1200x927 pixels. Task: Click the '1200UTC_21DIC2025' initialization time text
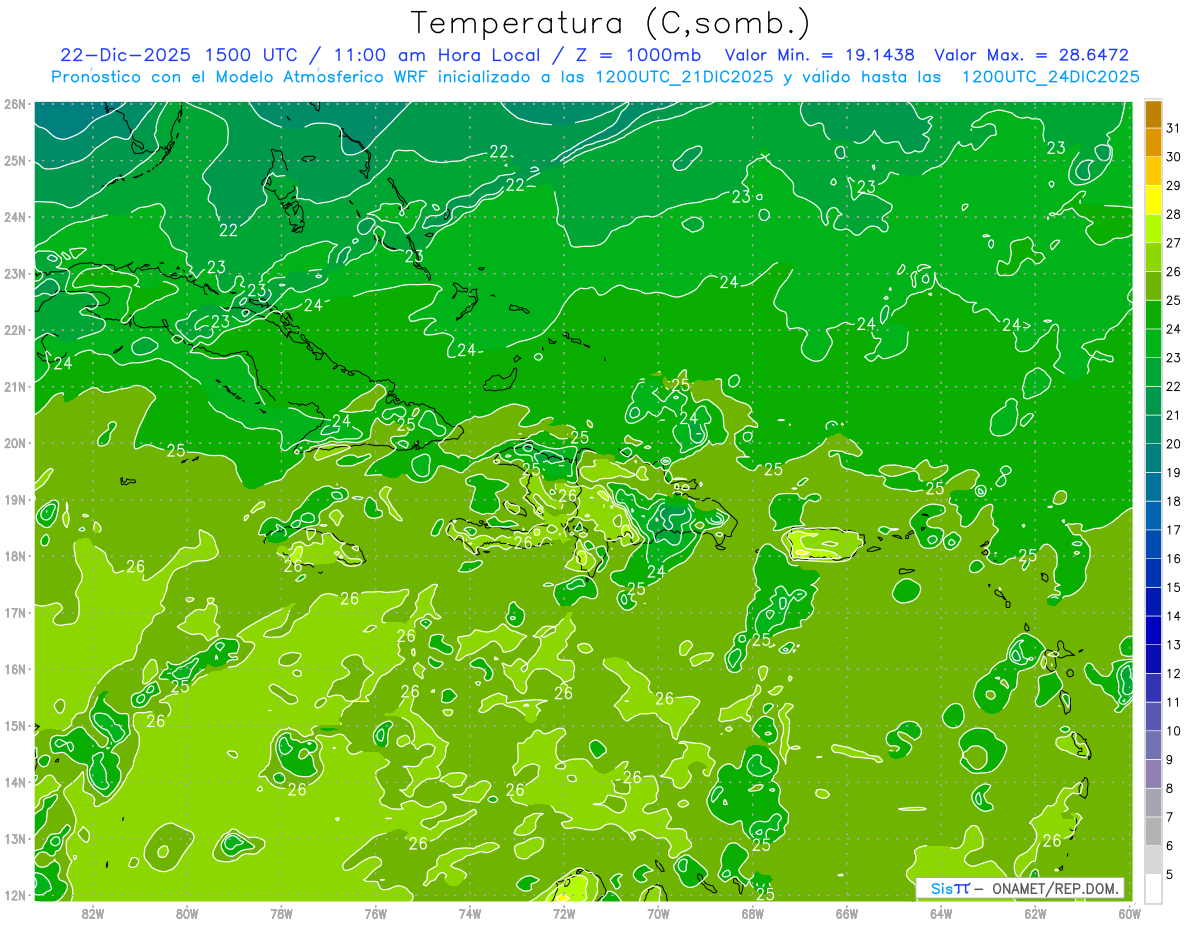click(683, 77)
